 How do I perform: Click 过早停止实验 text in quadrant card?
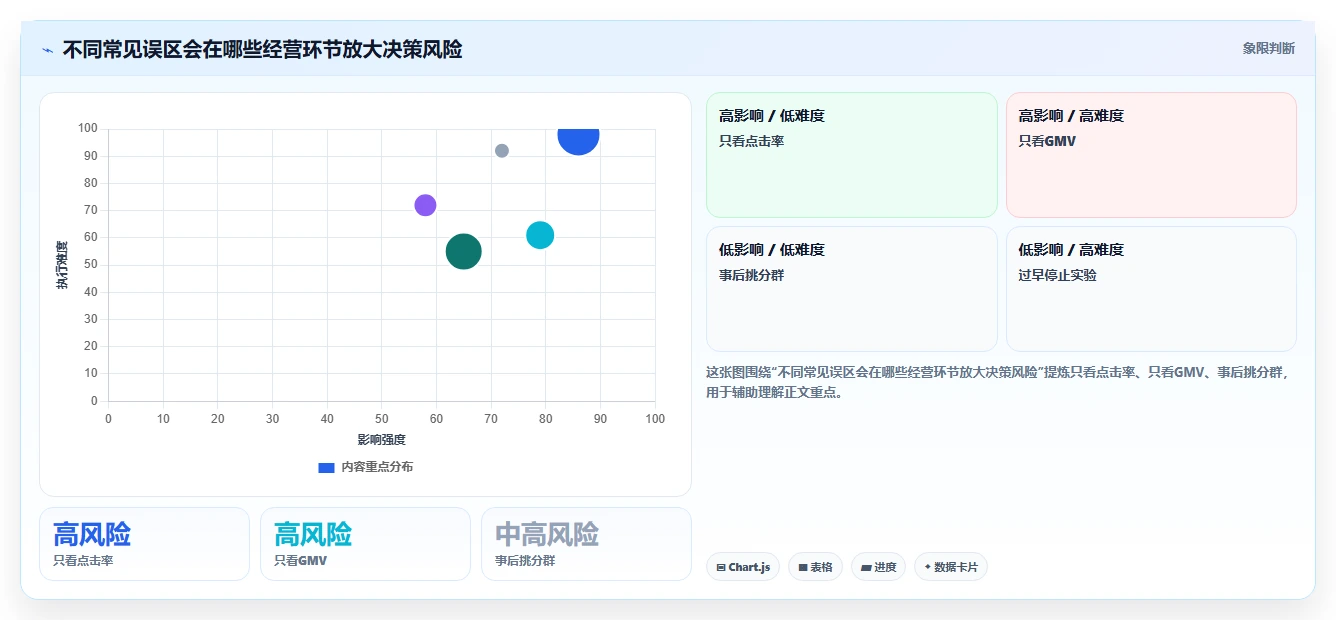(x=1057, y=275)
